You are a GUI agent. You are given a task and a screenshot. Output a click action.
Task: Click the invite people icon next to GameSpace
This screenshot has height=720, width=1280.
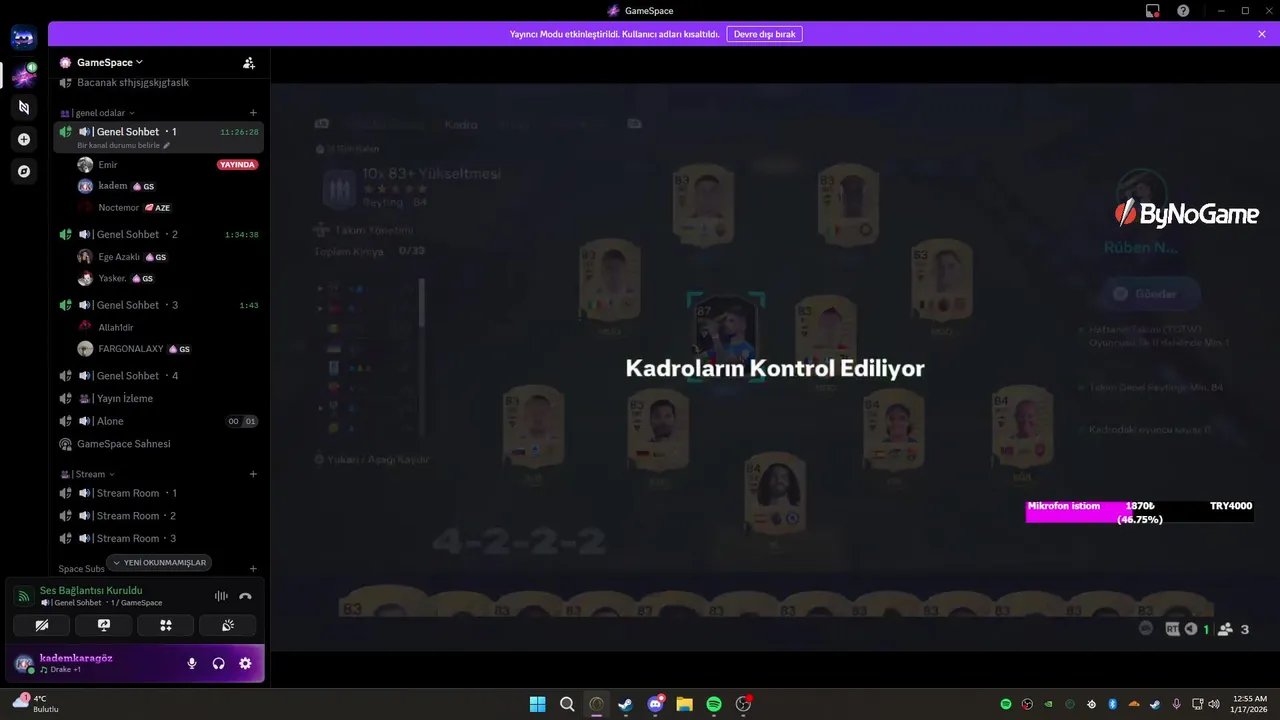[249, 62]
